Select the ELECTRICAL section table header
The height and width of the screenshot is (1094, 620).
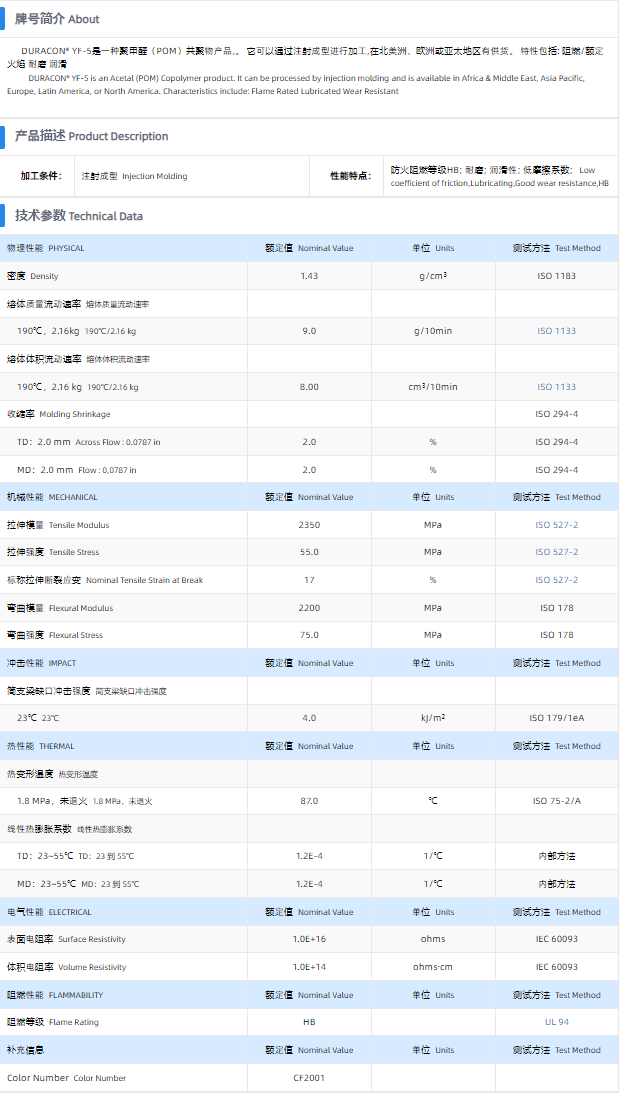point(49,912)
